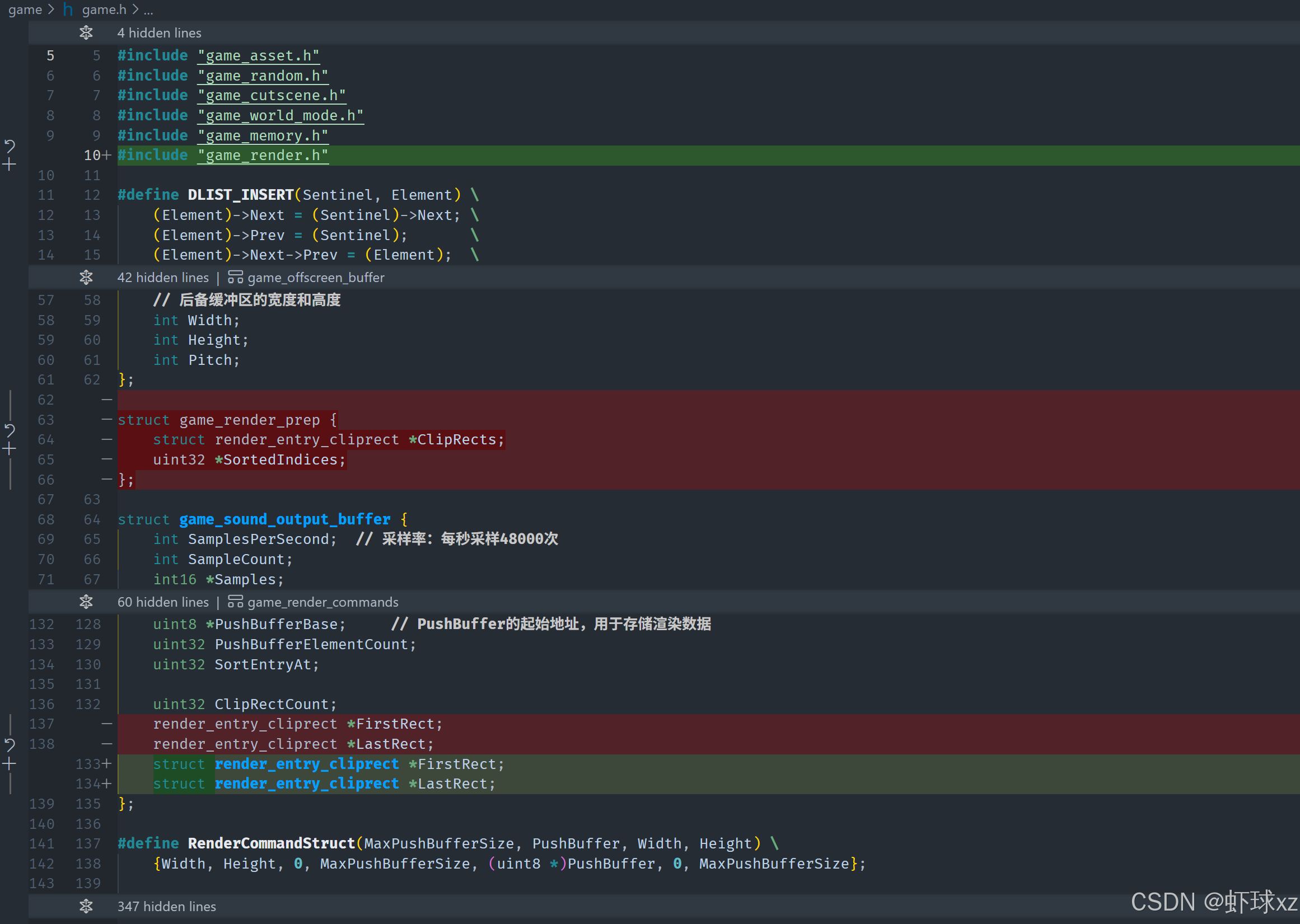Expand the 42 hidden lines region
This screenshot has width=1300, height=924.
click(x=86, y=278)
